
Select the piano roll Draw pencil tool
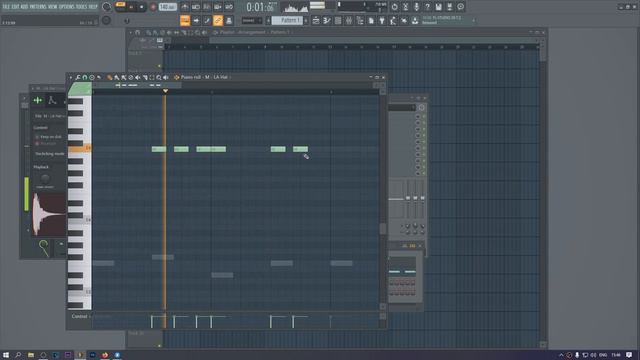click(x=109, y=78)
